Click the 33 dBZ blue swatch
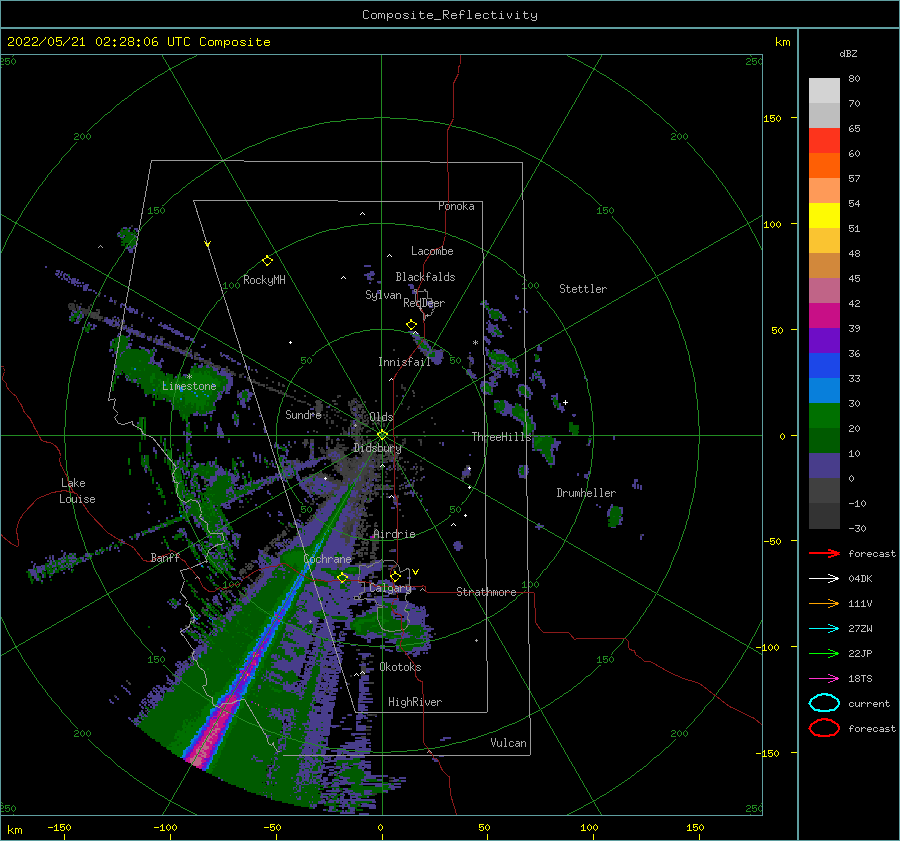Image resolution: width=900 pixels, height=841 pixels. coord(824,390)
